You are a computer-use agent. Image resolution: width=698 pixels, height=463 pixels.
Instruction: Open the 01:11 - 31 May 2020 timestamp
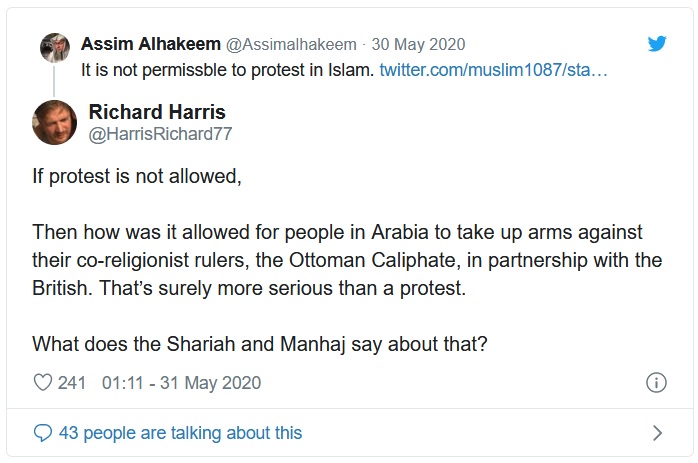coord(181,382)
